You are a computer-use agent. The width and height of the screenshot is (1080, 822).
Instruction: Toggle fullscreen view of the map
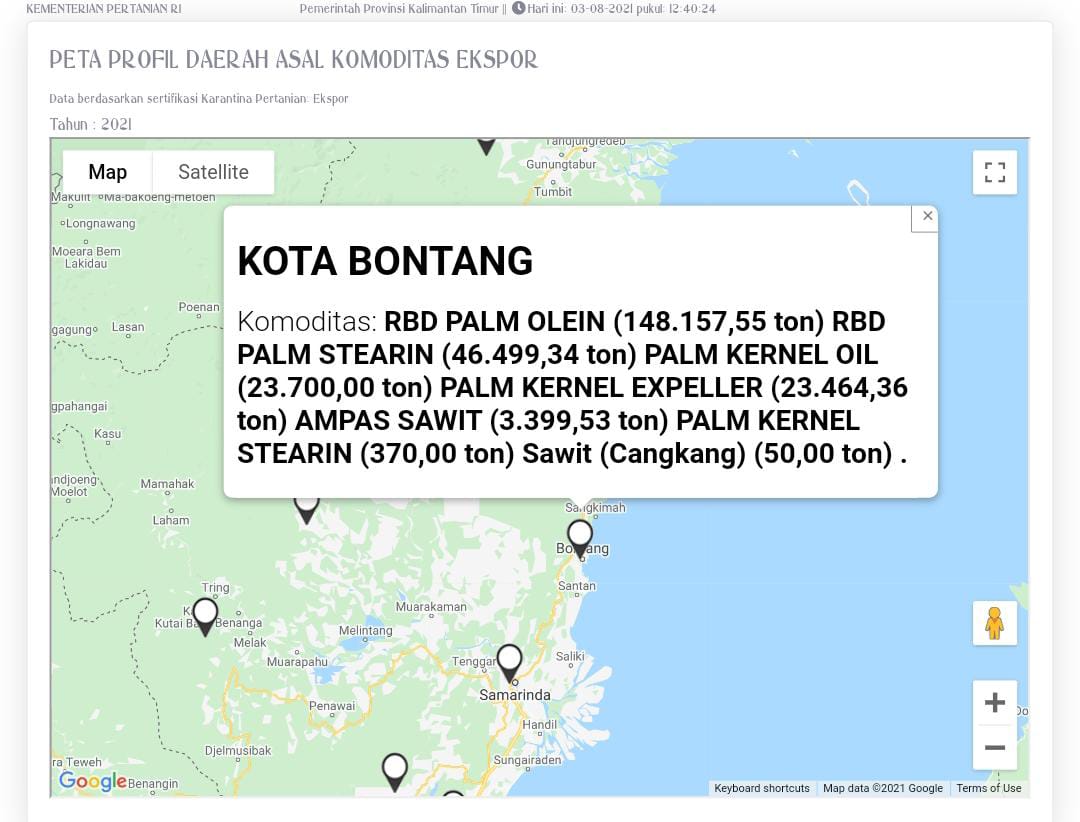pyautogui.click(x=994, y=172)
